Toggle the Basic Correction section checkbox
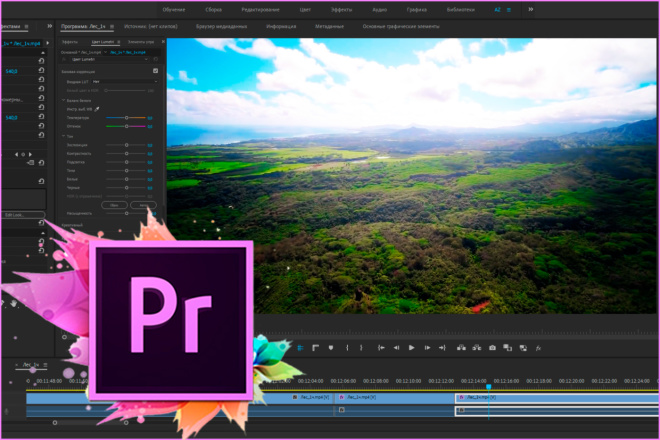The width and height of the screenshot is (660, 440). click(x=155, y=71)
